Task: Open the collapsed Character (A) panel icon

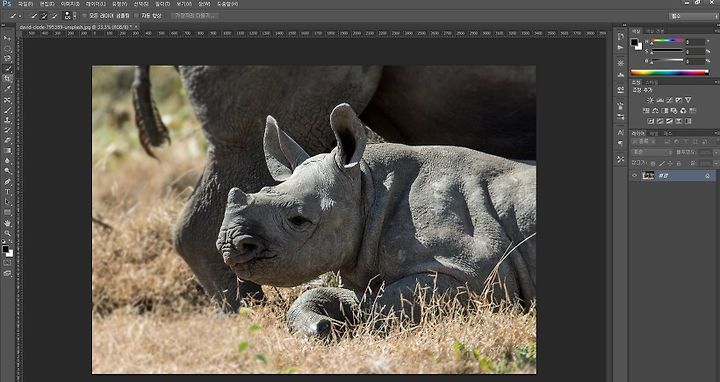Action: point(621,132)
